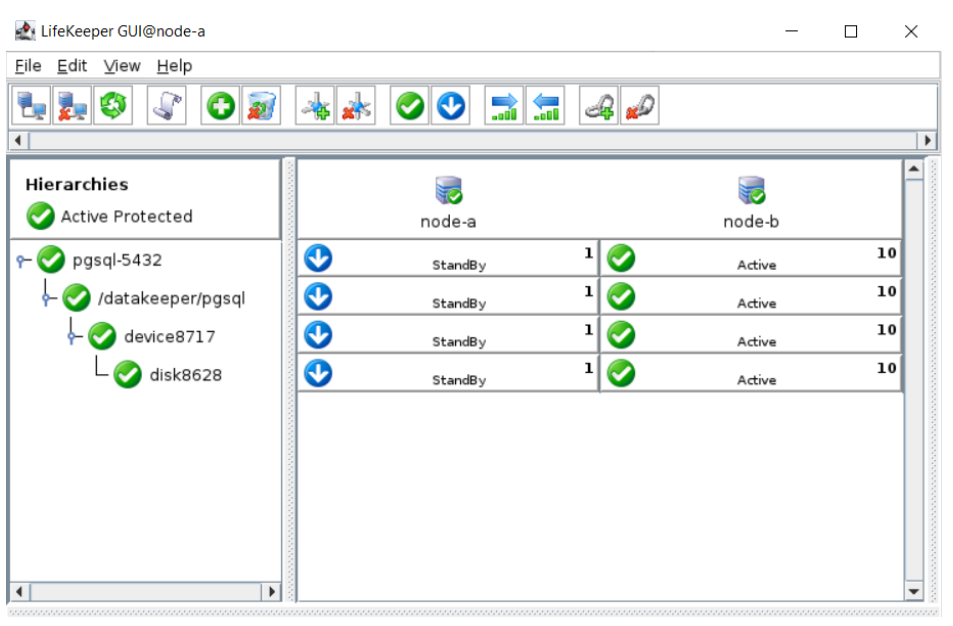The height and width of the screenshot is (626, 953).
Task: Click the Delete Comm Path icon
Action: pyautogui.click(x=356, y=106)
